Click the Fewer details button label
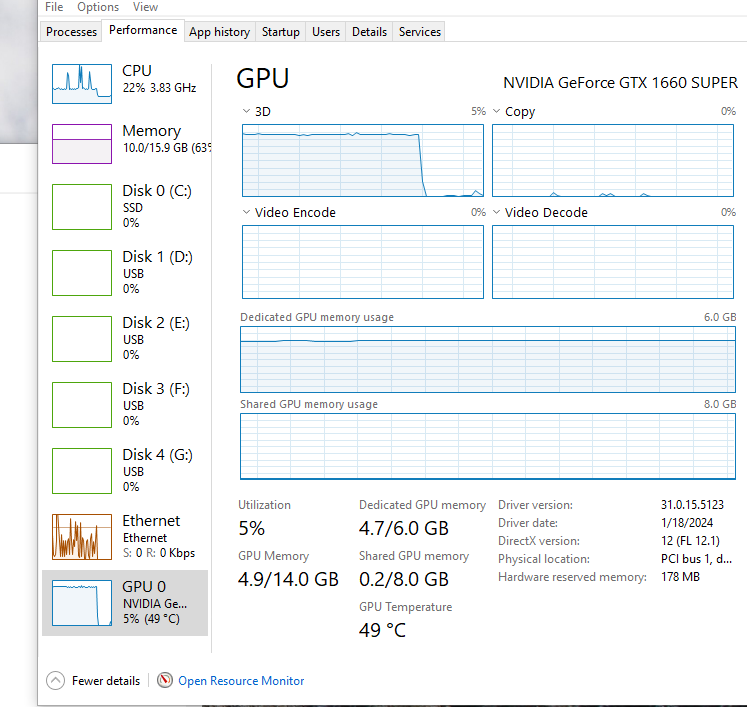747x707 pixels. coord(106,681)
